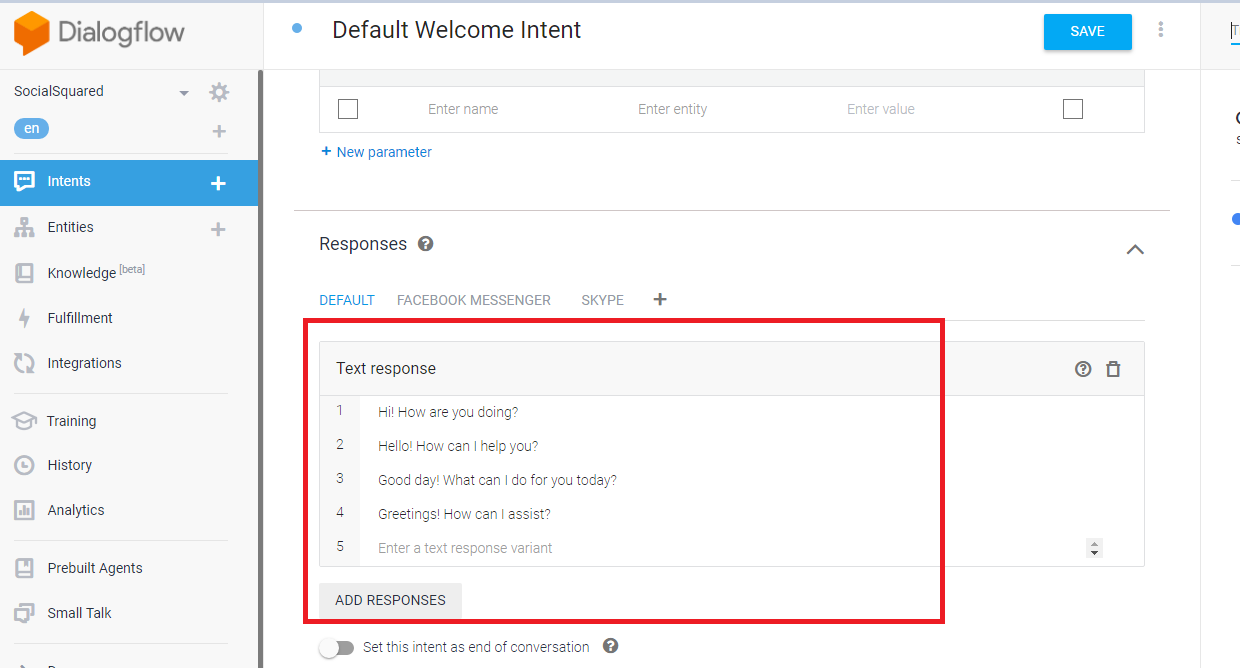Collapse the Responses section chevron

1135,249
